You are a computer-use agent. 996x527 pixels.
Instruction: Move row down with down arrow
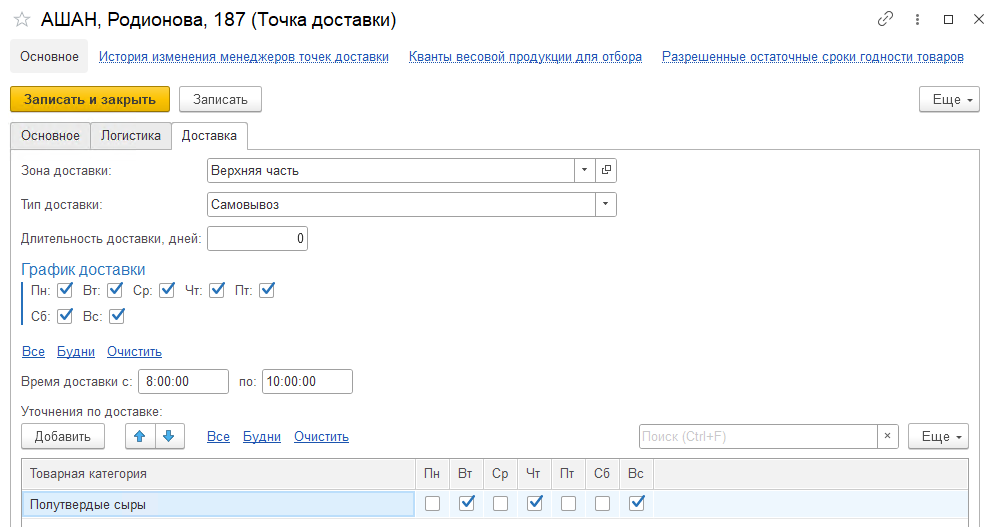[x=169, y=436]
